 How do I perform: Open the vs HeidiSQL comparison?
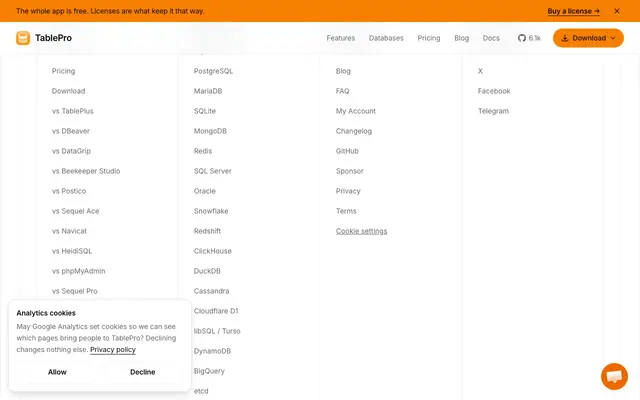pyautogui.click(x=72, y=251)
